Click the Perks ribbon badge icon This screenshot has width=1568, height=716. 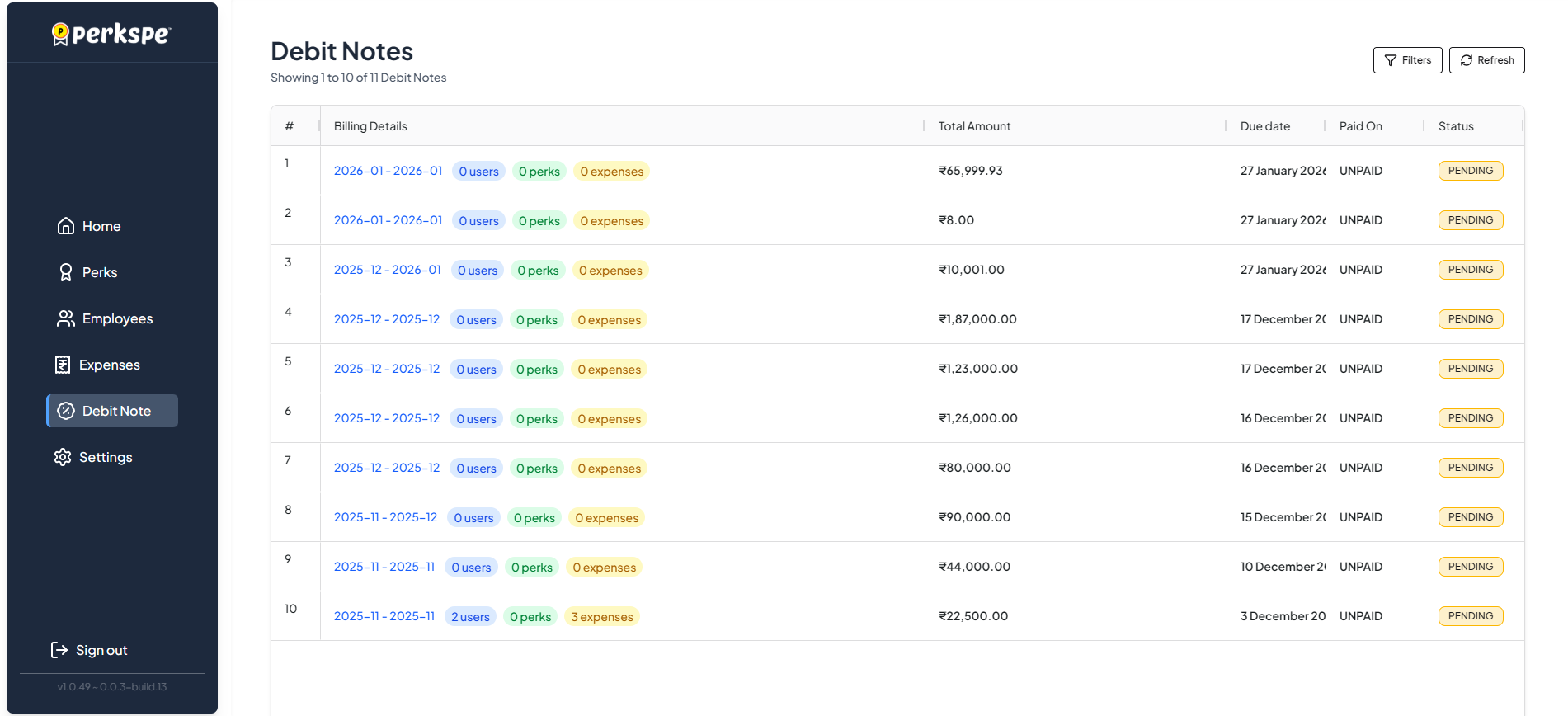coord(66,272)
